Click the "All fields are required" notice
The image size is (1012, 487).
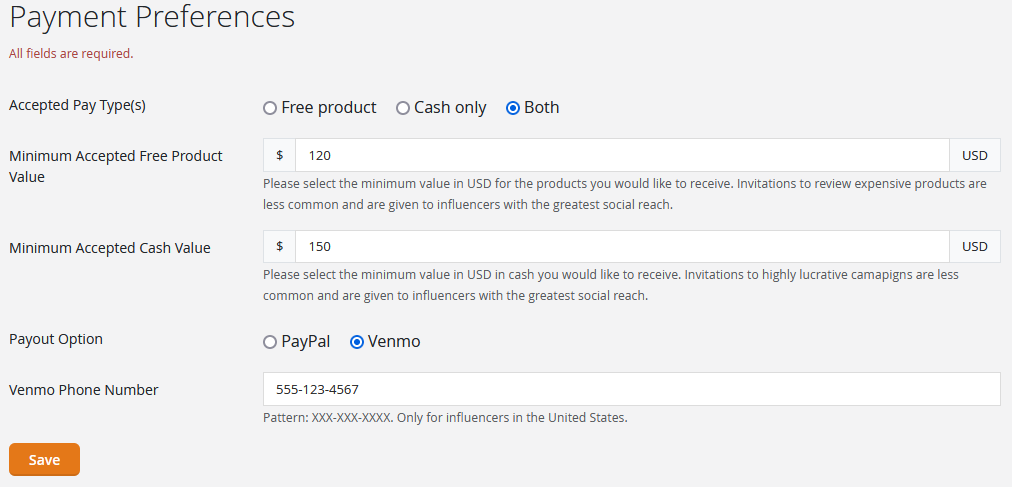click(71, 54)
